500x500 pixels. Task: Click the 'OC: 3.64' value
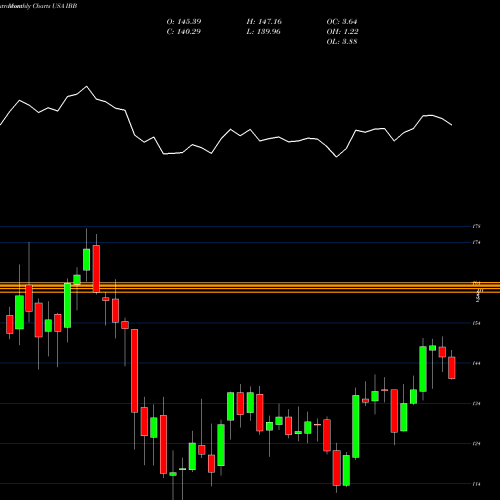(342, 22)
